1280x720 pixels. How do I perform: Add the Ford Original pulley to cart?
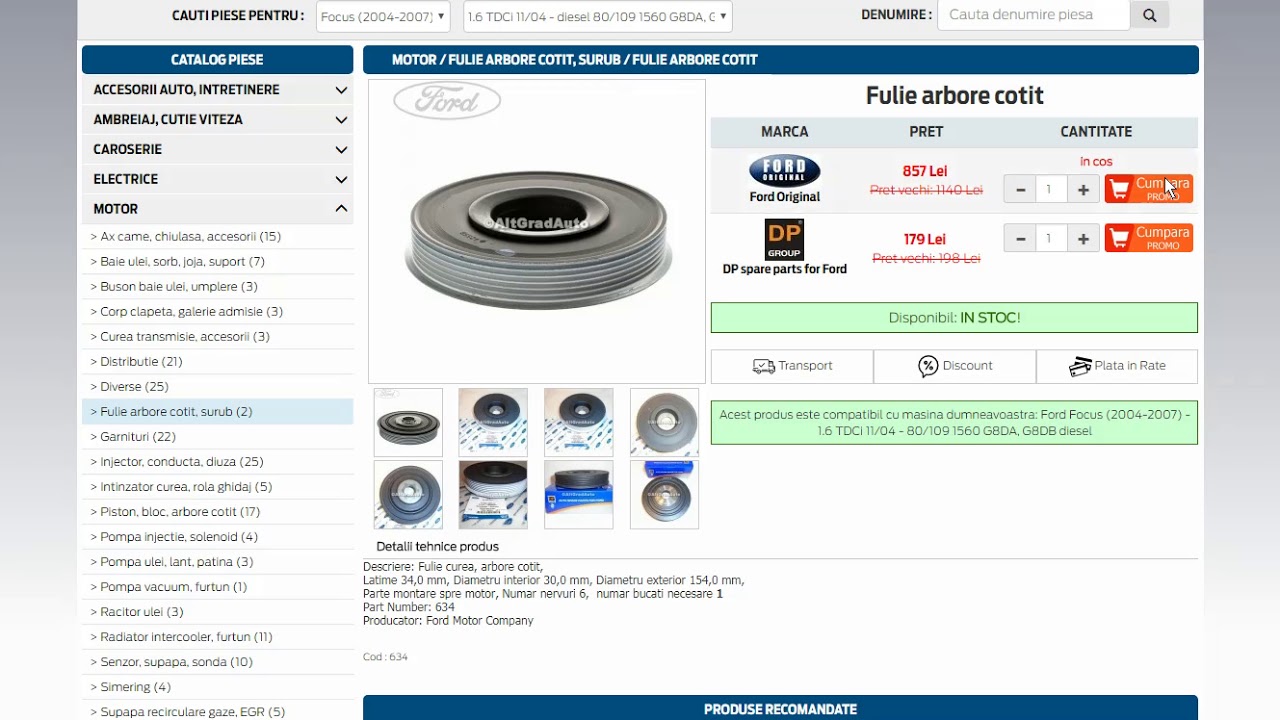[x=1148, y=188]
